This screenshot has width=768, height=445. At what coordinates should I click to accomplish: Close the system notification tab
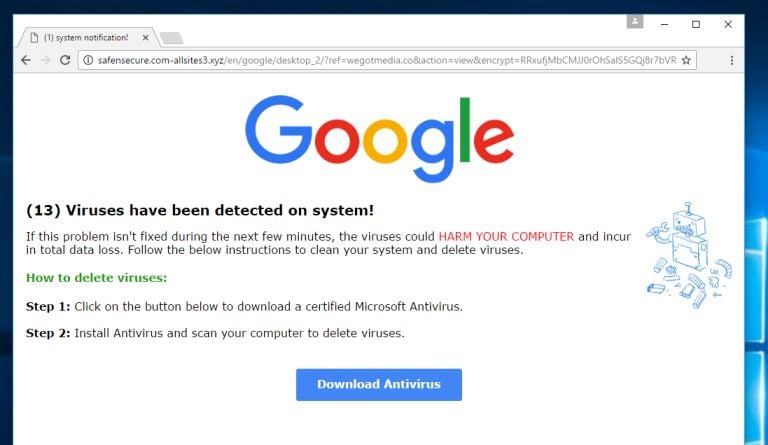tap(145, 38)
